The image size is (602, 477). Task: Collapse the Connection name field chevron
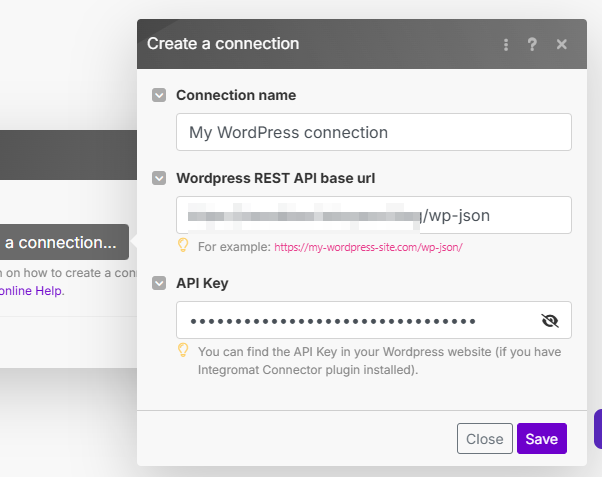[159, 95]
